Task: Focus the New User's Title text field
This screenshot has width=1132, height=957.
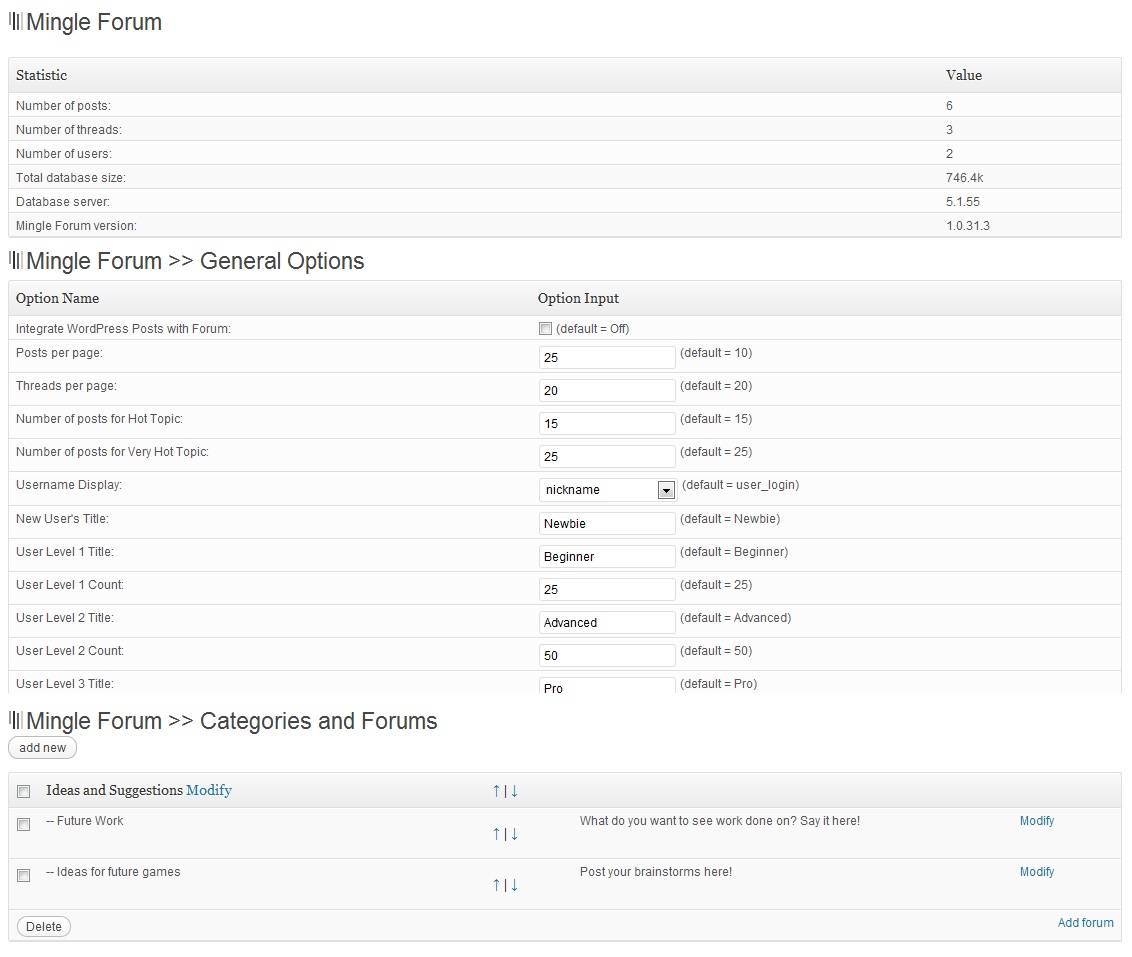Action: click(x=607, y=524)
